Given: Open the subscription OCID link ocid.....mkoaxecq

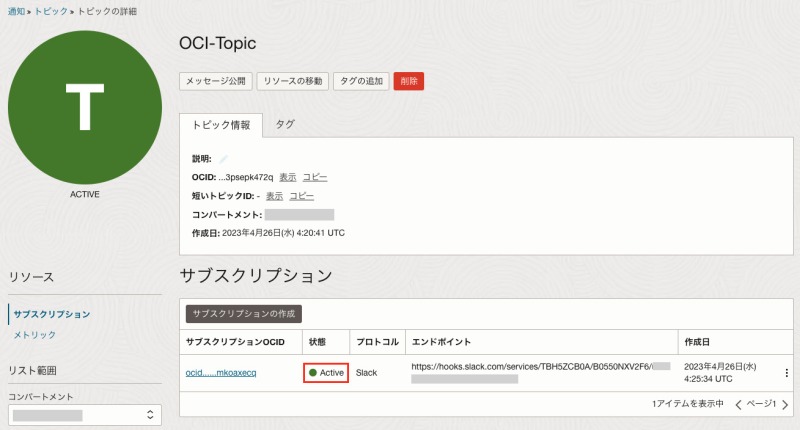Looking at the screenshot, I should (x=222, y=373).
